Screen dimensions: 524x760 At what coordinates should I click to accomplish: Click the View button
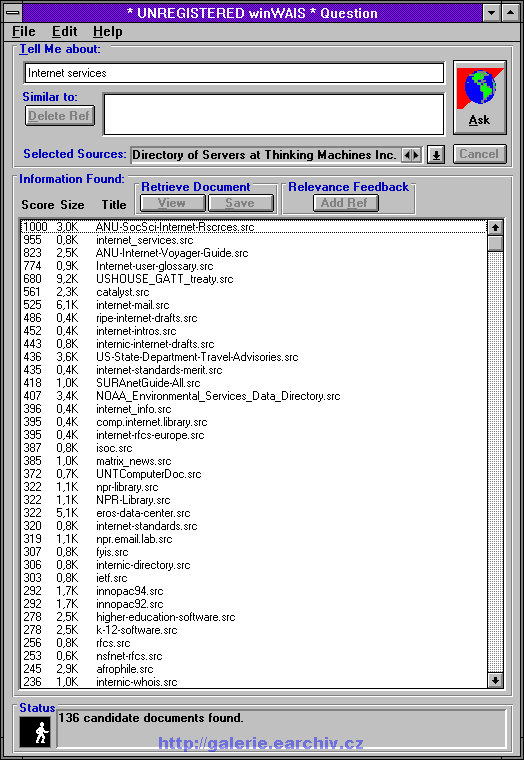click(173, 203)
